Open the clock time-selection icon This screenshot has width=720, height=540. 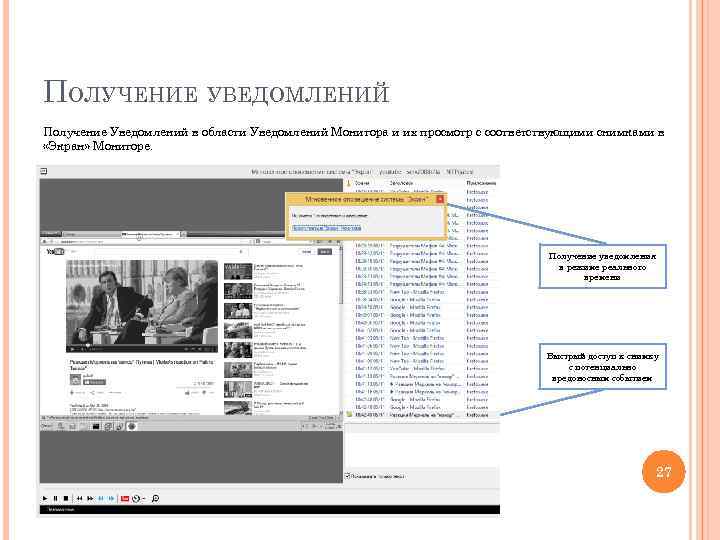[x=136, y=498]
